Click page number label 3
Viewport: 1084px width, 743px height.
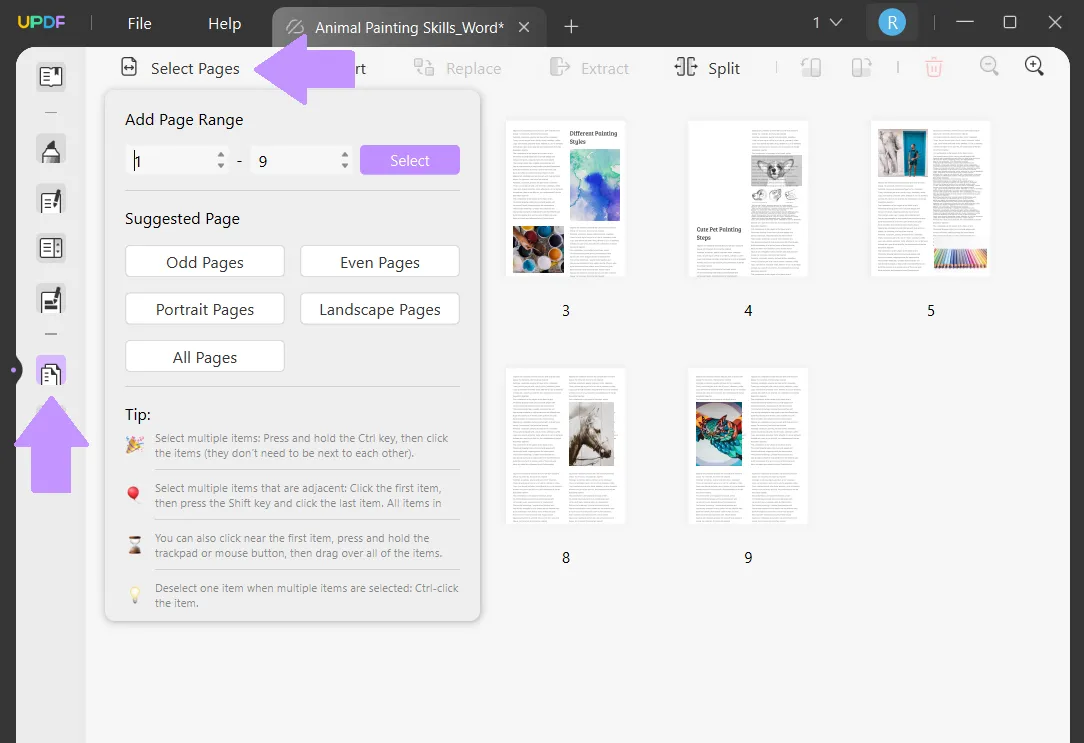pos(566,311)
